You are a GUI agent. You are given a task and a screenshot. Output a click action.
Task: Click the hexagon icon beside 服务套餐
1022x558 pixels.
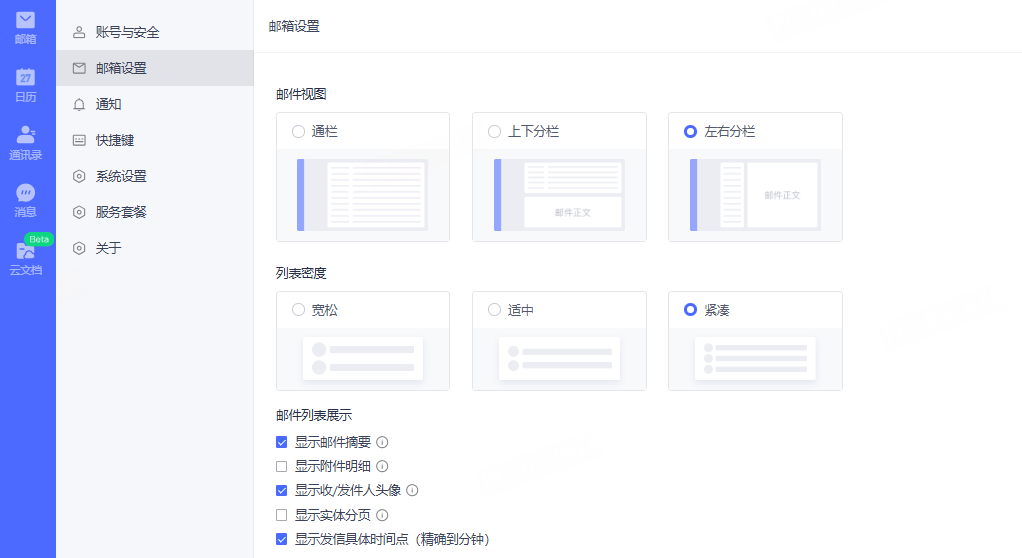pyautogui.click(x=79, y=212)
